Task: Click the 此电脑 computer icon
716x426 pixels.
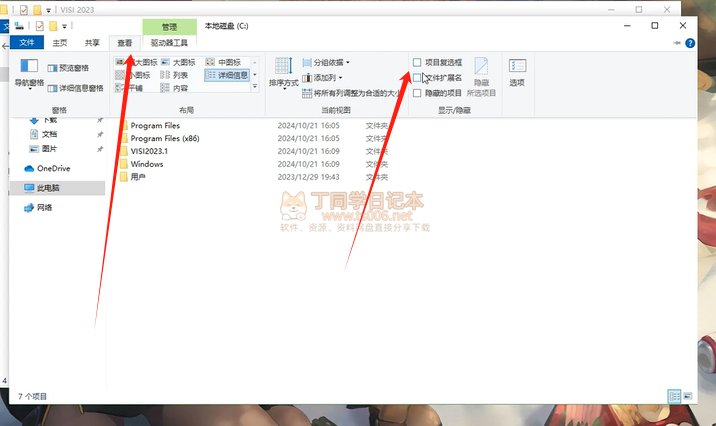Action: [29, 188]
